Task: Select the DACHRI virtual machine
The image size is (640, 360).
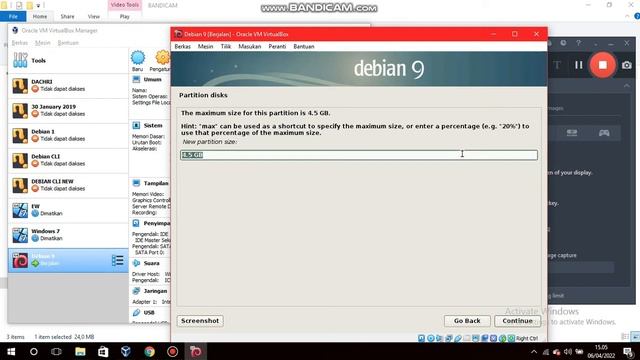Action: pos(68,85)
